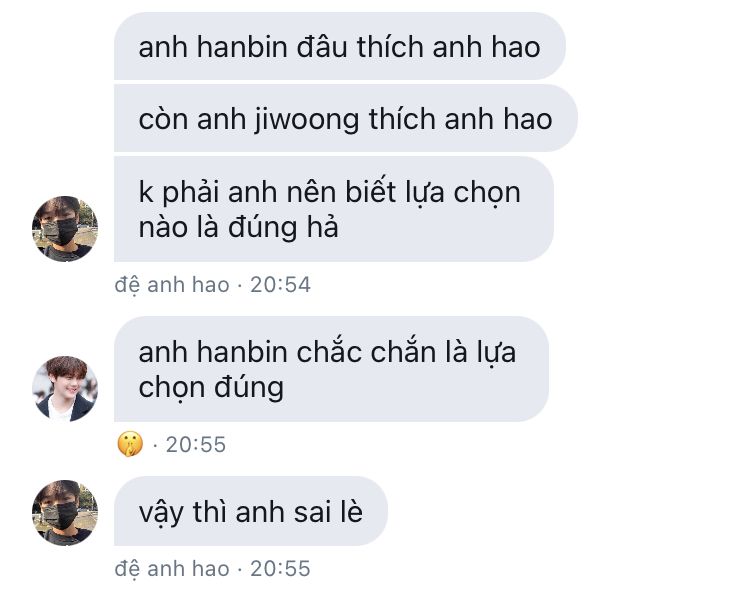Select message "còn anh jiwoong thích anh hao"
The image size is (750, 593).
(345, 118)
